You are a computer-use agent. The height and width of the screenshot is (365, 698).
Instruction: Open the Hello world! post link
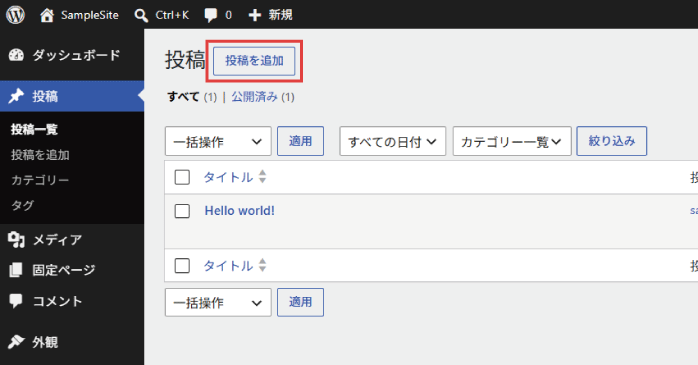(x=239, y=211)
